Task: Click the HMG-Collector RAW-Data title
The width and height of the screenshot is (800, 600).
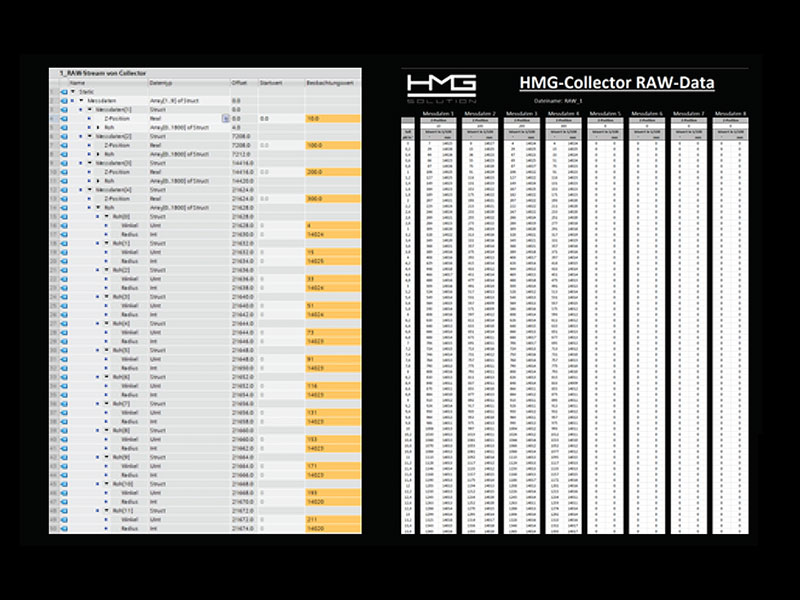Action: click(617, 83)
